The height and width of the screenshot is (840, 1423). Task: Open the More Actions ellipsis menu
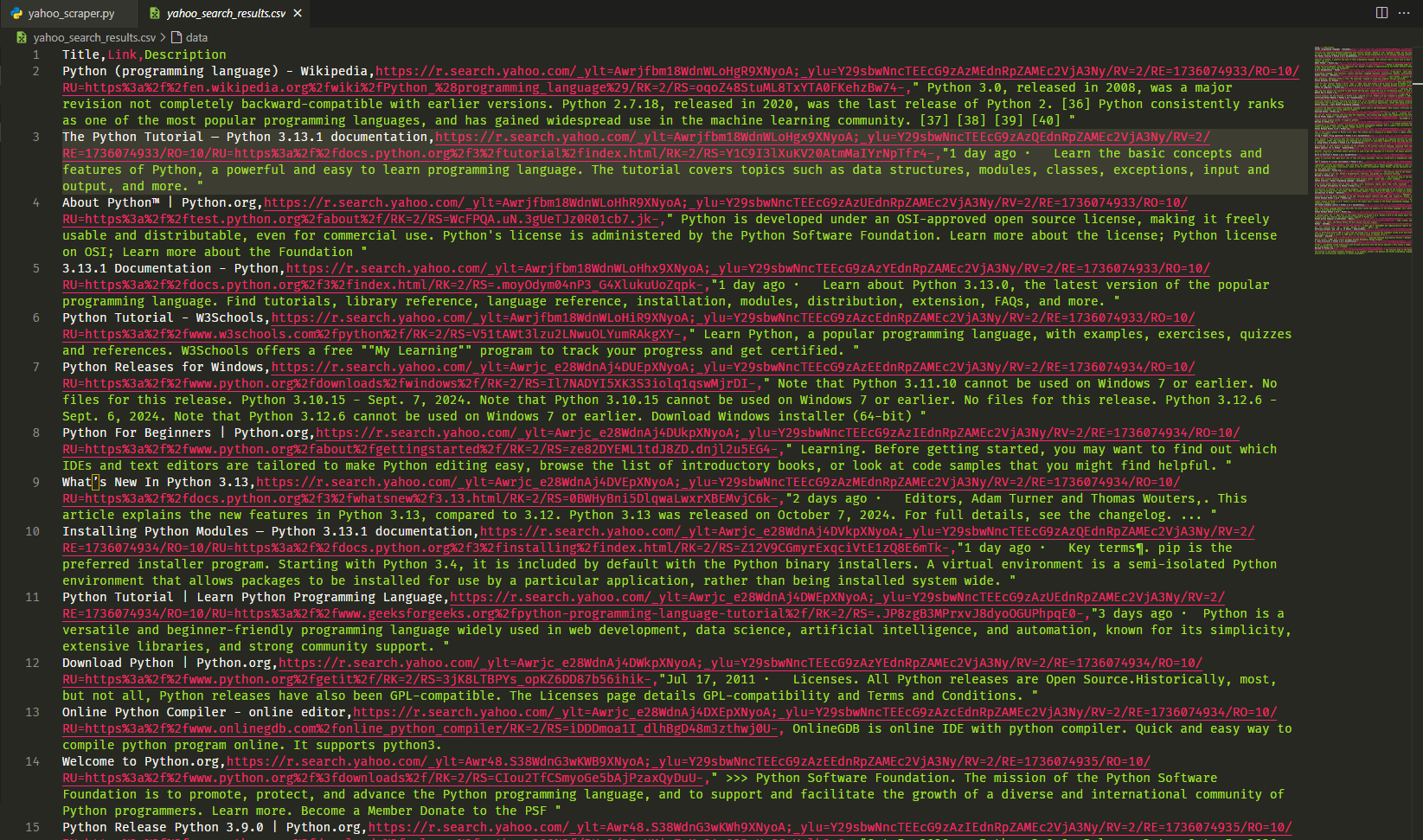pyautogui.click(x=1404, y=13)
